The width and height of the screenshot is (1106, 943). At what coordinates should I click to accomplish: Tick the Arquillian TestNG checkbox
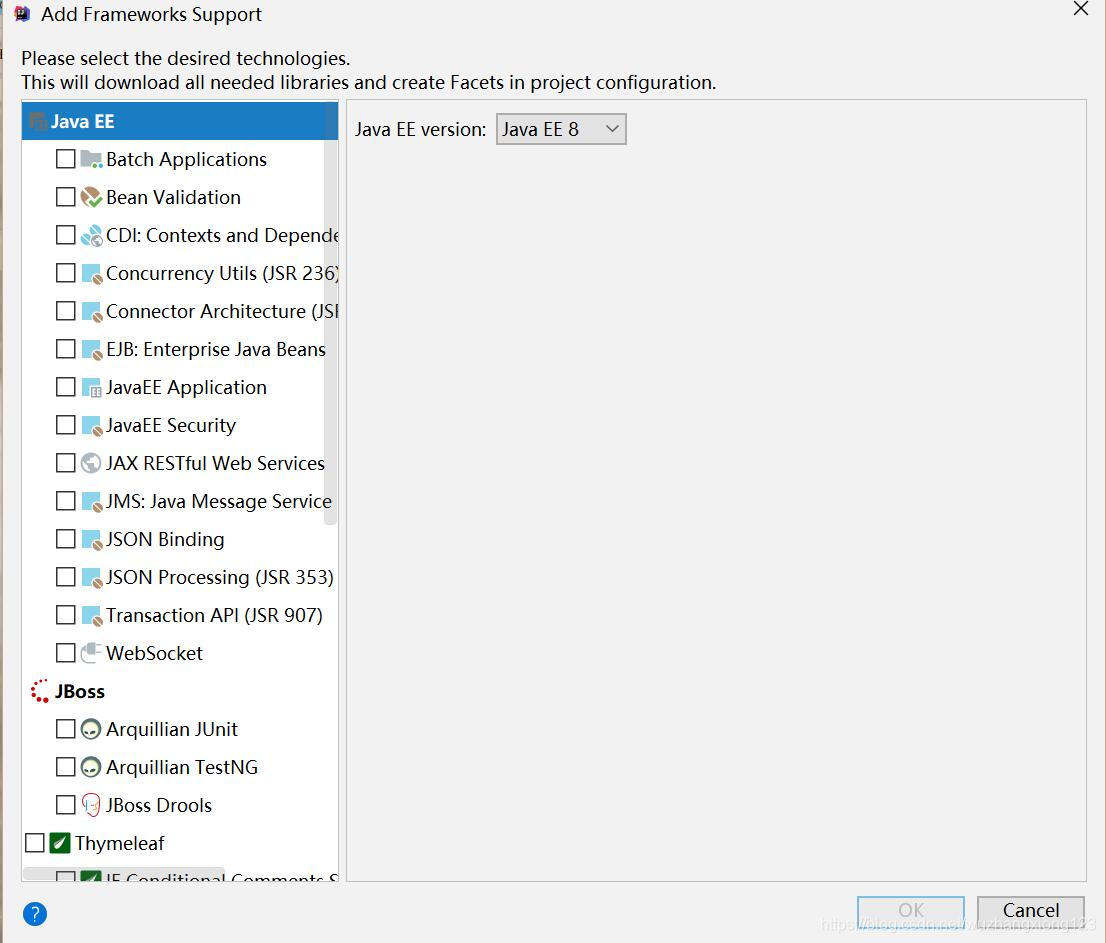pos(66,767)
